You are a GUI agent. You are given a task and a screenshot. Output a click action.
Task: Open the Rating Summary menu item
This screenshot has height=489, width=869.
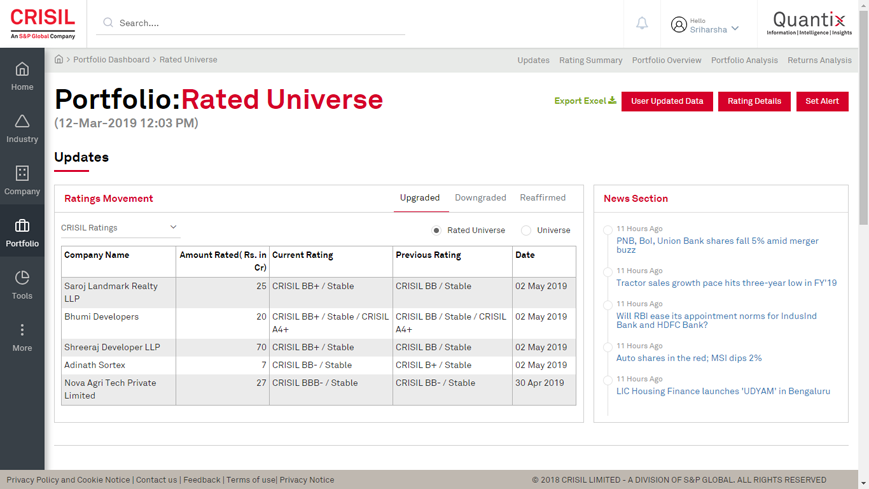coord(590,60)
